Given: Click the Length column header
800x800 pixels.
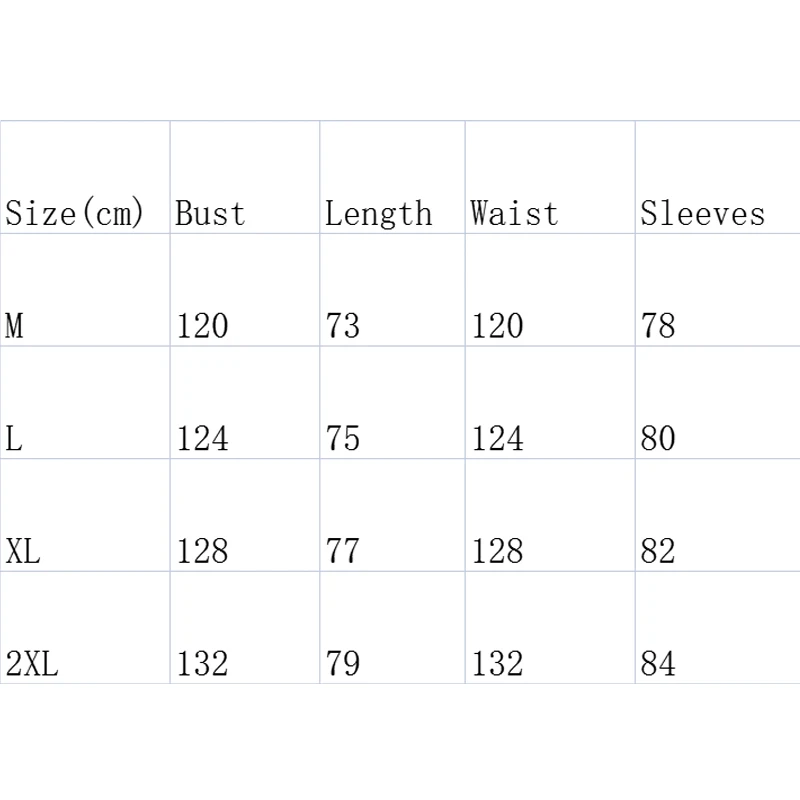Looking at the screenshot, I should [378, 213].
